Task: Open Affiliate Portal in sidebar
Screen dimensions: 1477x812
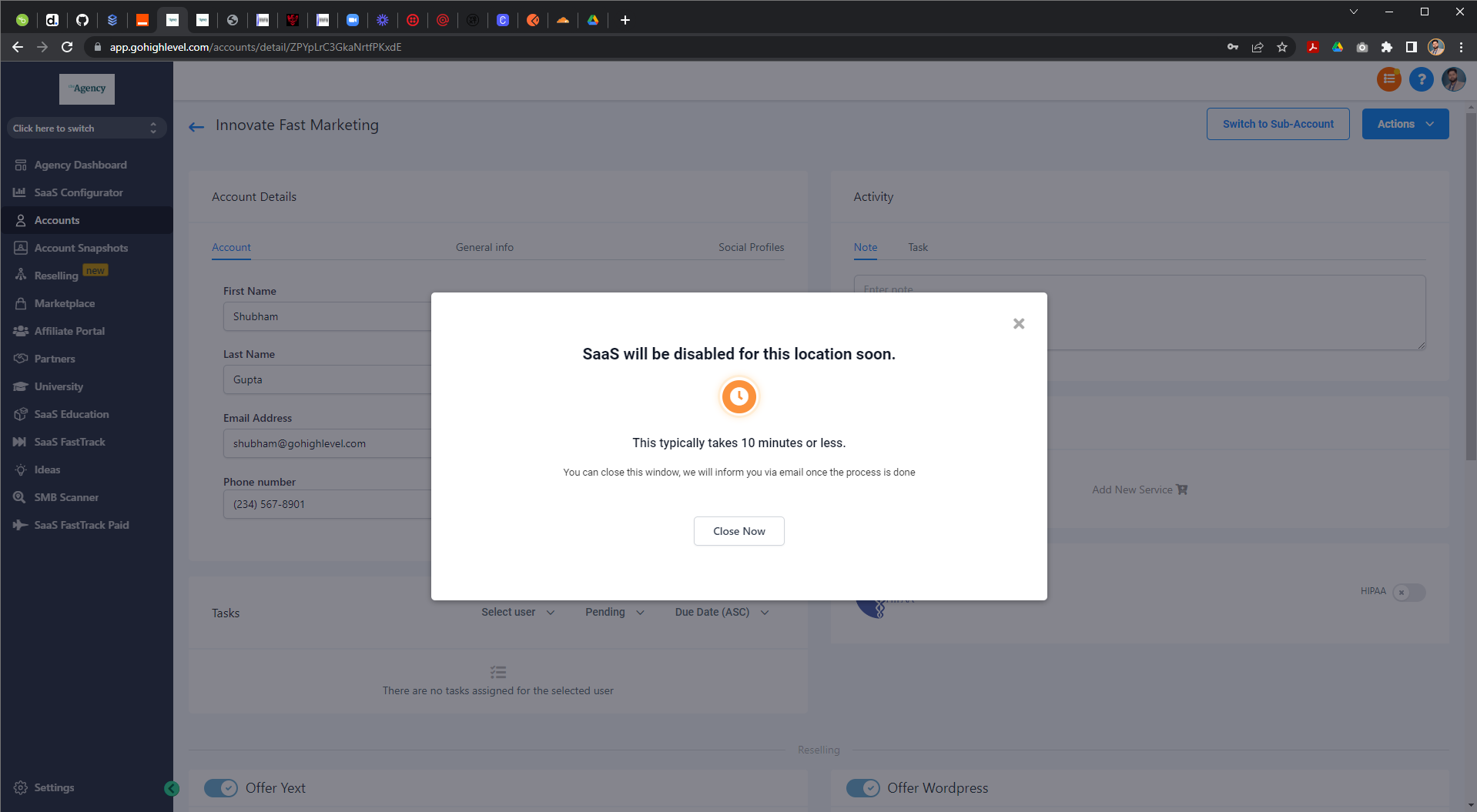Action: pyautogui.click(x=69, y=331)
